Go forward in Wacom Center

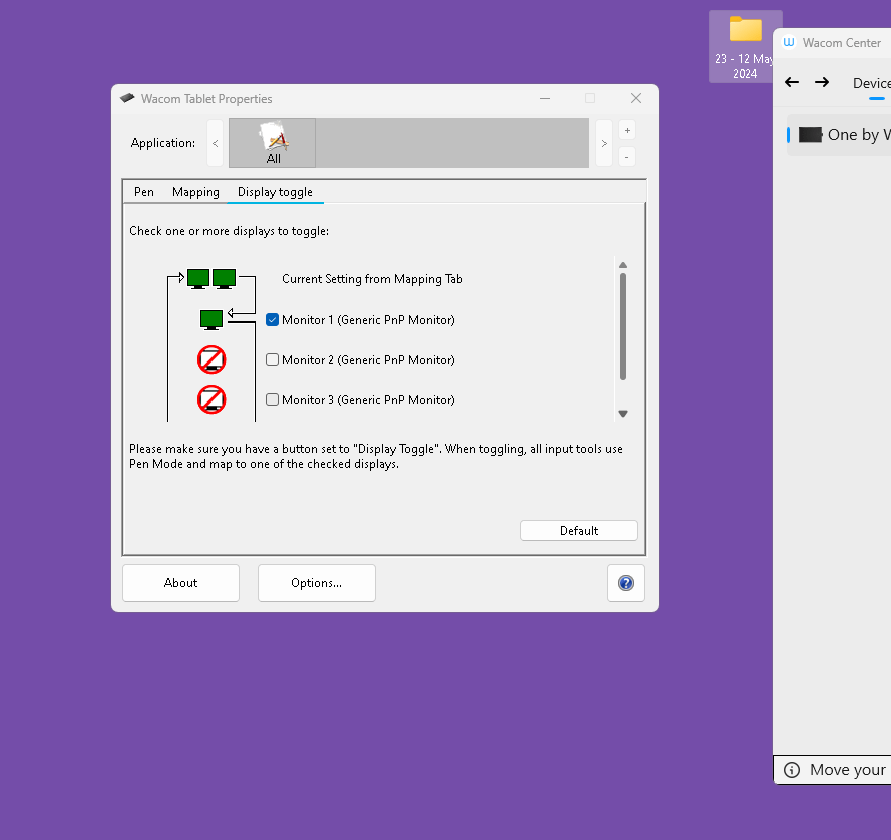[x=822, y=82]
